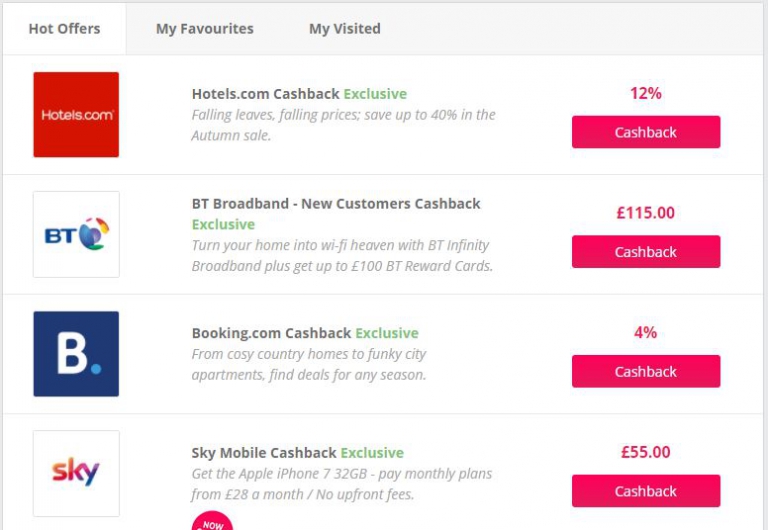Switch to the Hot Offers tab
This screenshot has height=530, width=768.
[64, 29]
